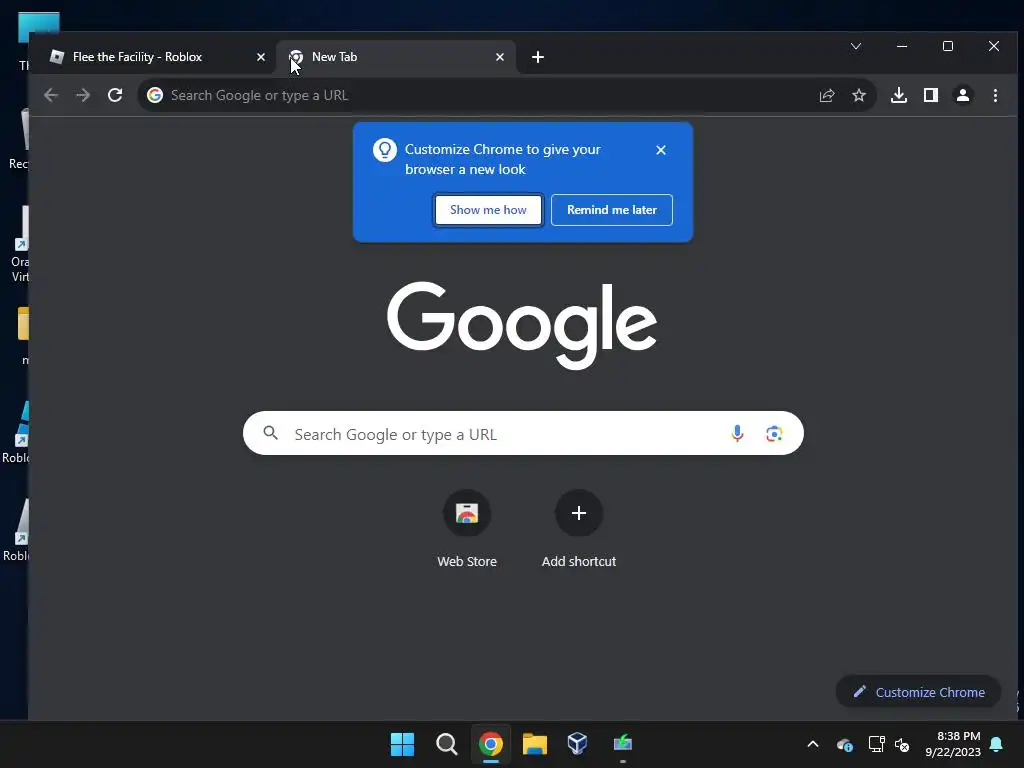Expand the hidden system tray icons
1024x768 pixels.
coord(813,744)
